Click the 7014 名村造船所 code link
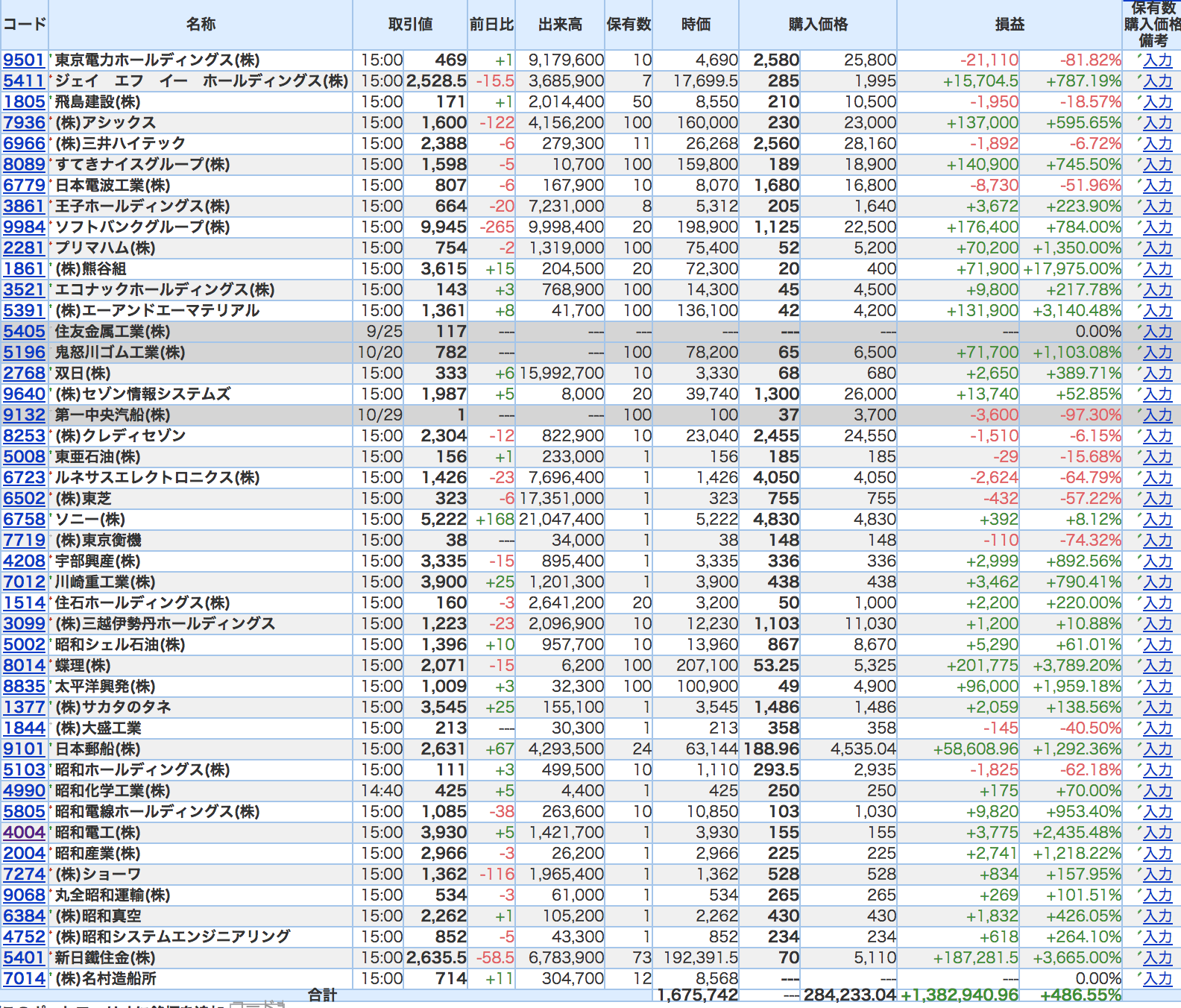This screenshot has height=1008, width=1181. click(24, 979)
